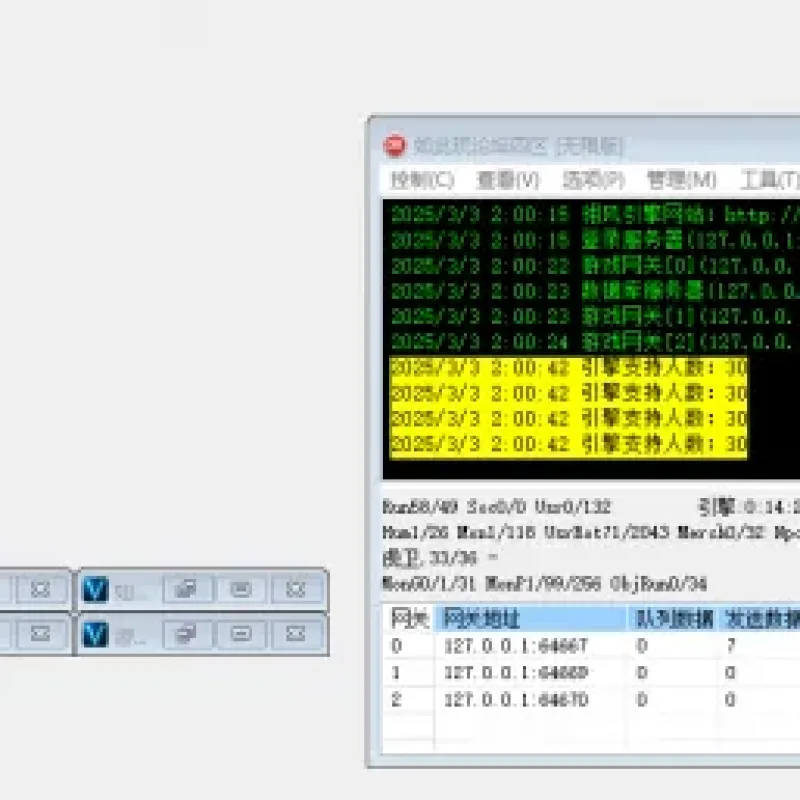Viewport: 800px width, 800px height.
Task: Open the 控制(C) menu
Action: pyautogui.click(x=422, y=180)
